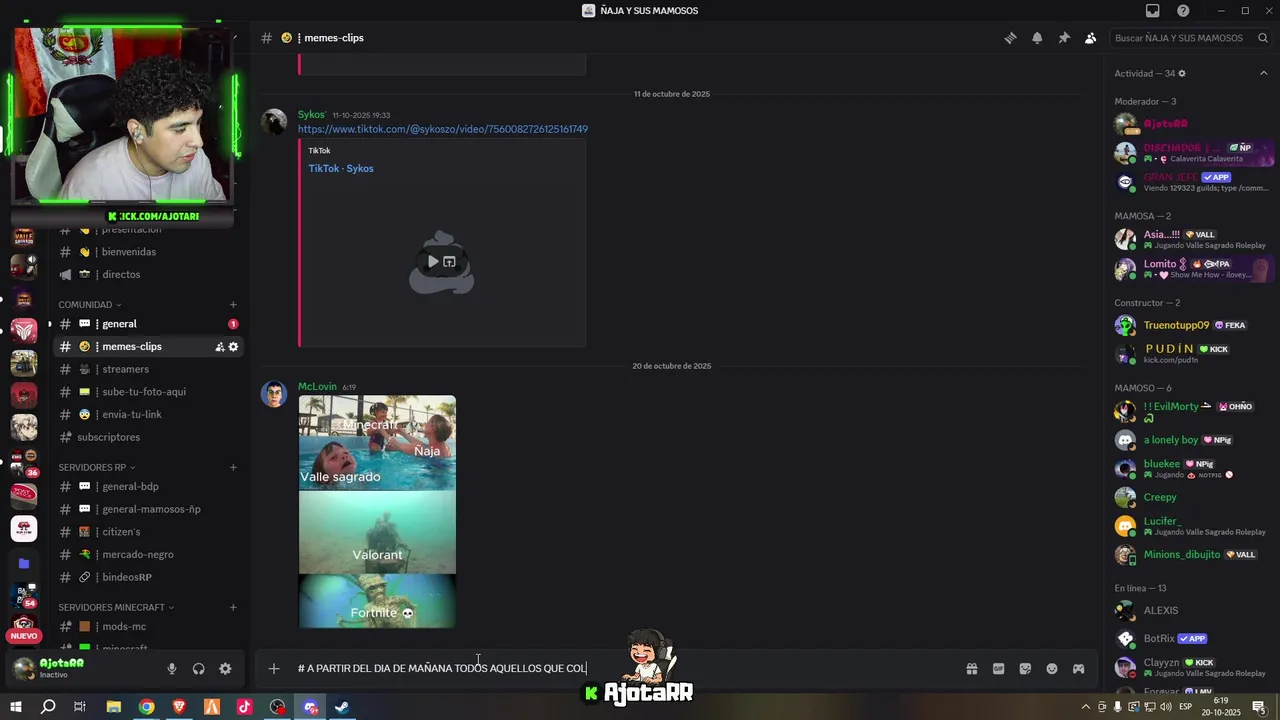The width and height of the screenshot is (1280, 720).
Task: Collapse the SERVIDORES MINECRAFT category
Action: coord(116,607)
